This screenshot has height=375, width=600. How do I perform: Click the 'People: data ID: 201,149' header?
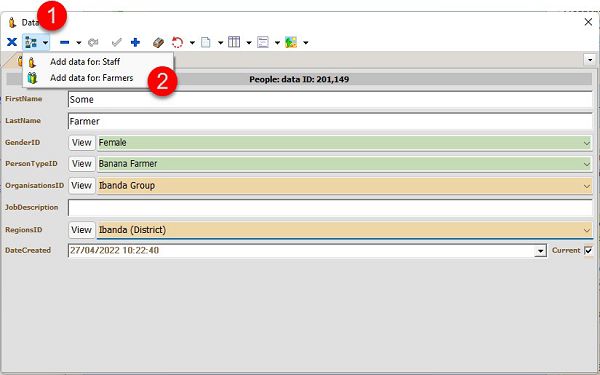point(299,80)
